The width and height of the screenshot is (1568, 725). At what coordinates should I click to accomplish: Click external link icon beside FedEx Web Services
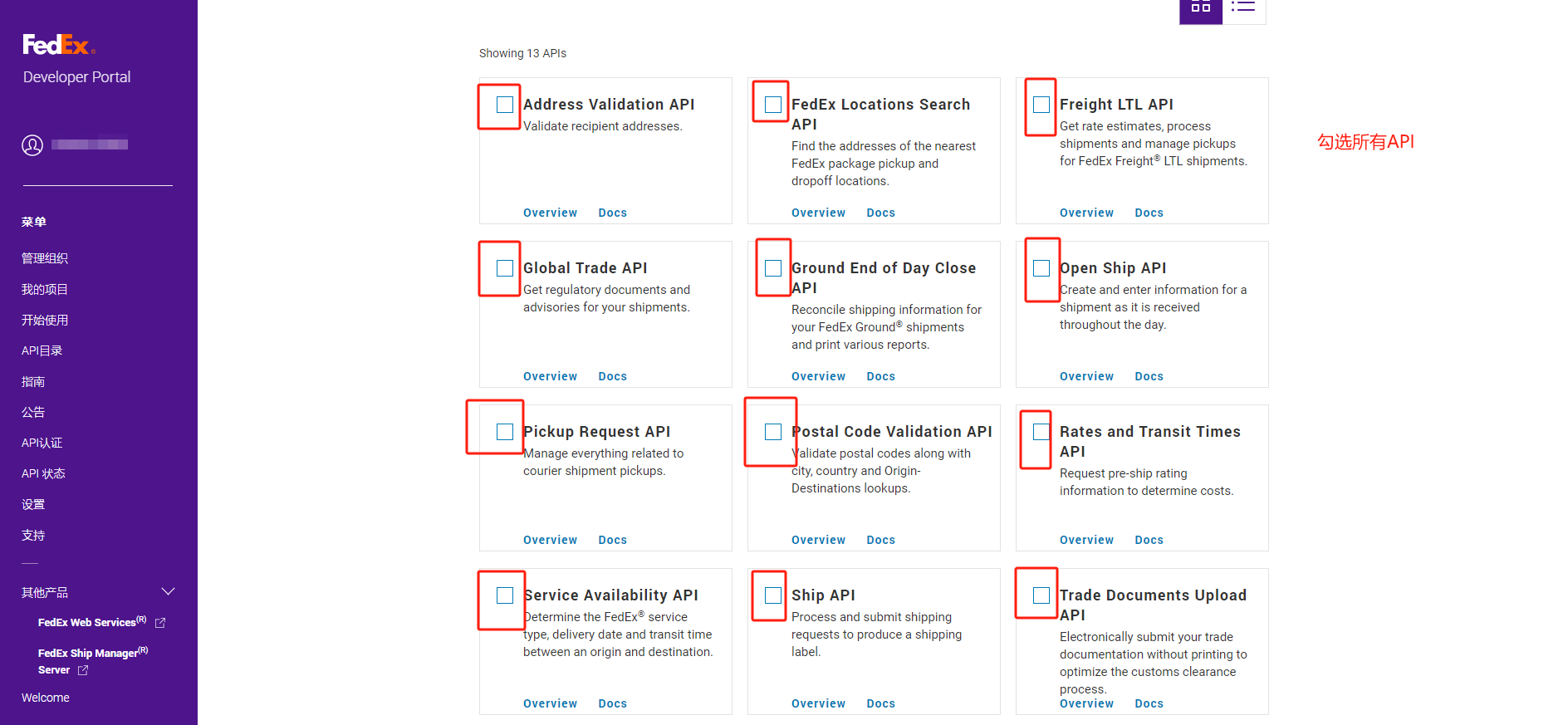[x=160, y=623]
